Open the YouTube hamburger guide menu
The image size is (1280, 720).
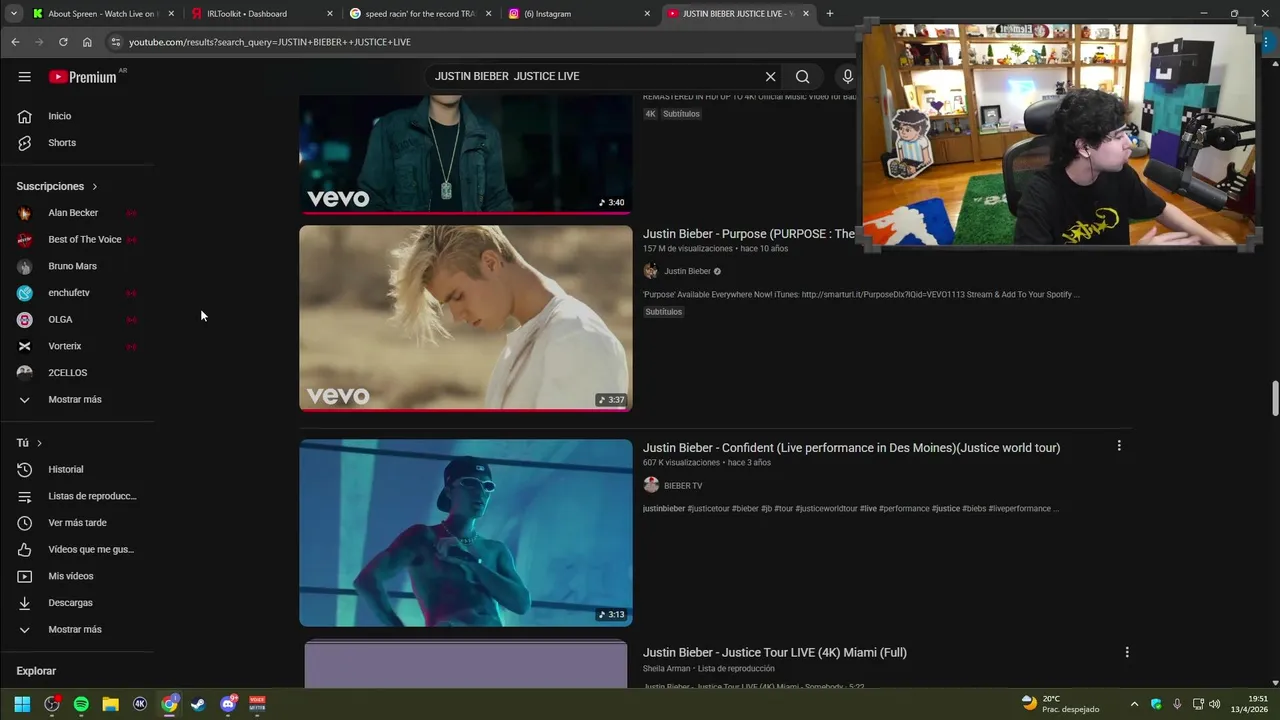click(24, 77)
